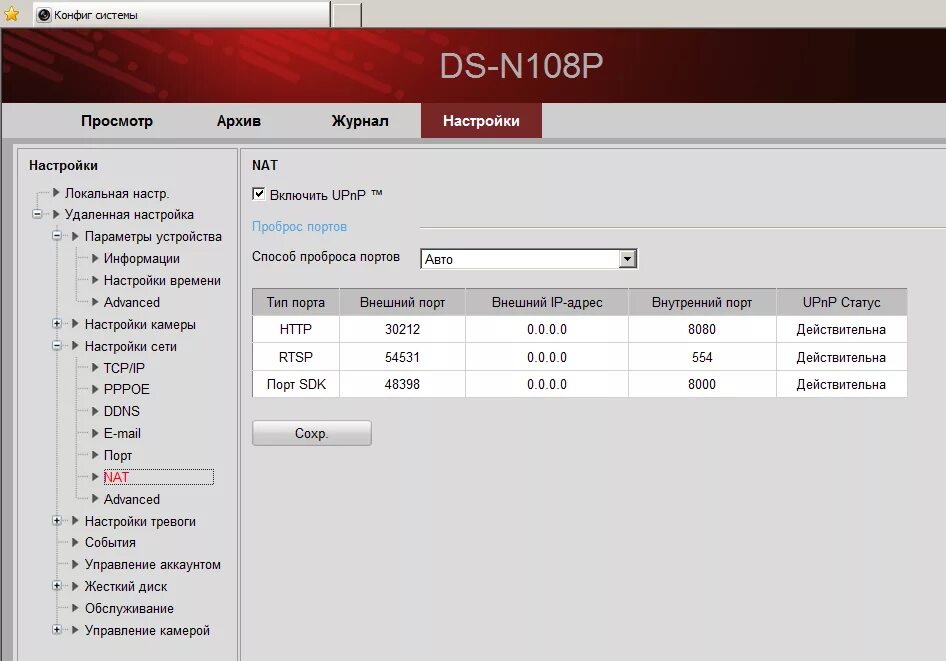Select the RTSP port type cell
Image resolution: width=946 pixels, height=661 pixels.
pos(296,357)
